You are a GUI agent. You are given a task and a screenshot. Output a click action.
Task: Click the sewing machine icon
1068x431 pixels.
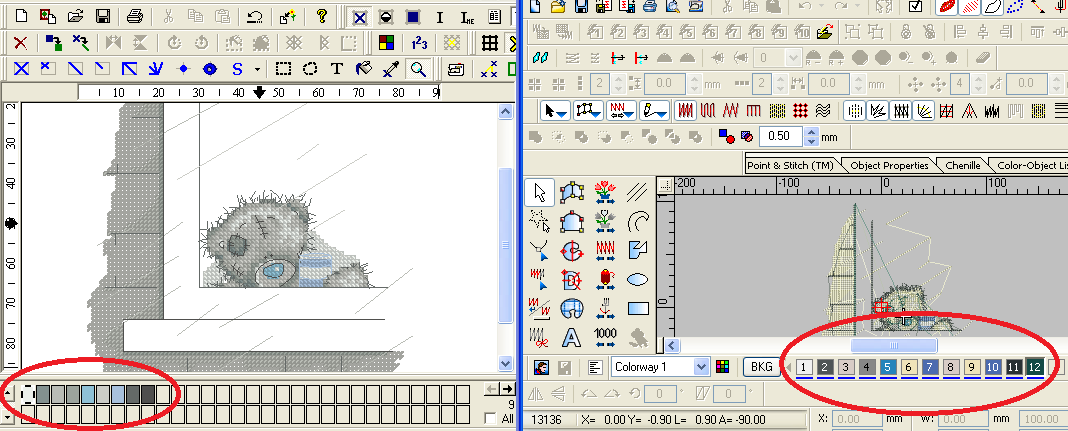pyautogui.click(x=456, y=68)
